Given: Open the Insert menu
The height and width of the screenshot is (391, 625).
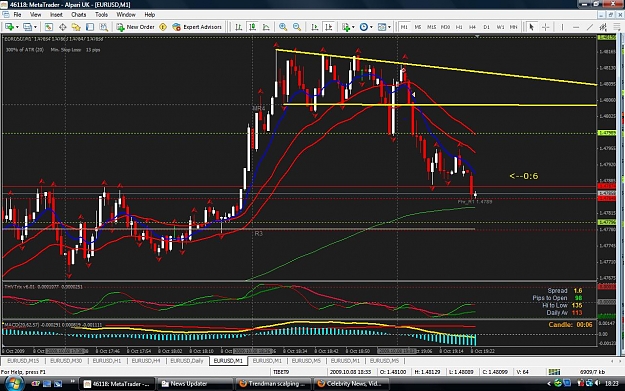Looking at the screenshot, I should click(56, 15).
